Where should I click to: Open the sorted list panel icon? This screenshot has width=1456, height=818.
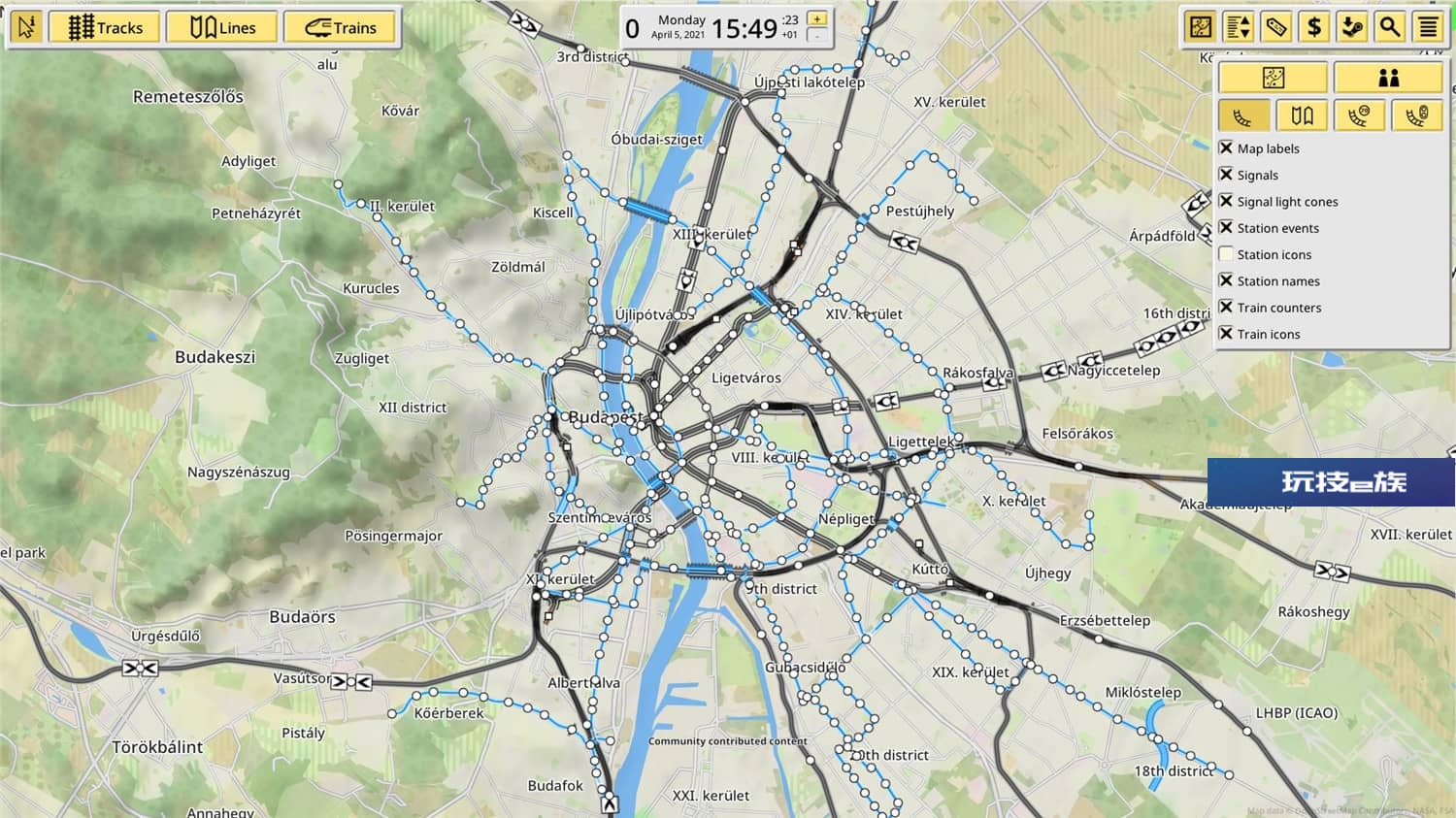1239,26
